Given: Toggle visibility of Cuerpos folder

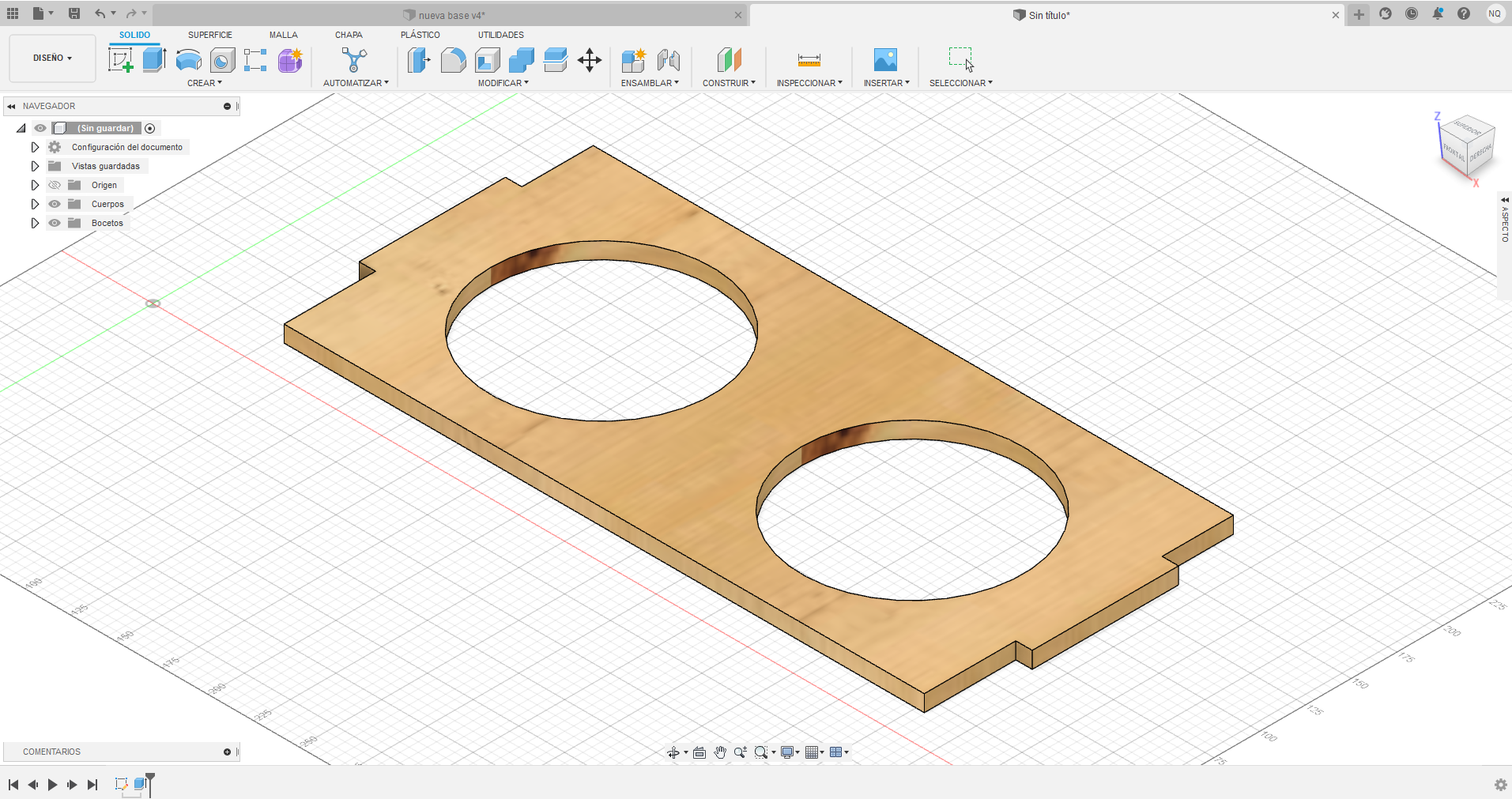Looking at the screenshot, I should pyautogui.click(x=55, y=204).
